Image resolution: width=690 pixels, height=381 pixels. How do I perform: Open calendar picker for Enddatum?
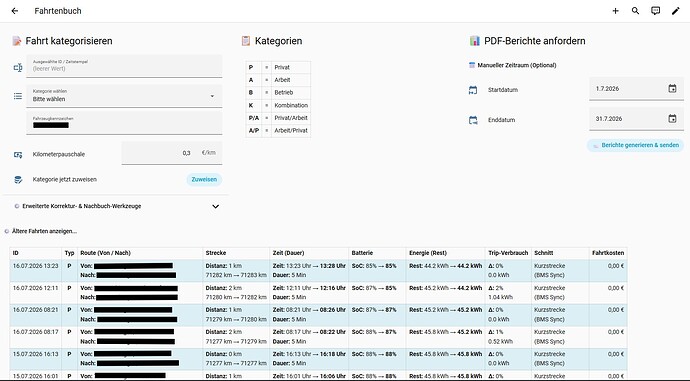pyautogui.click(x=672, y=118)
